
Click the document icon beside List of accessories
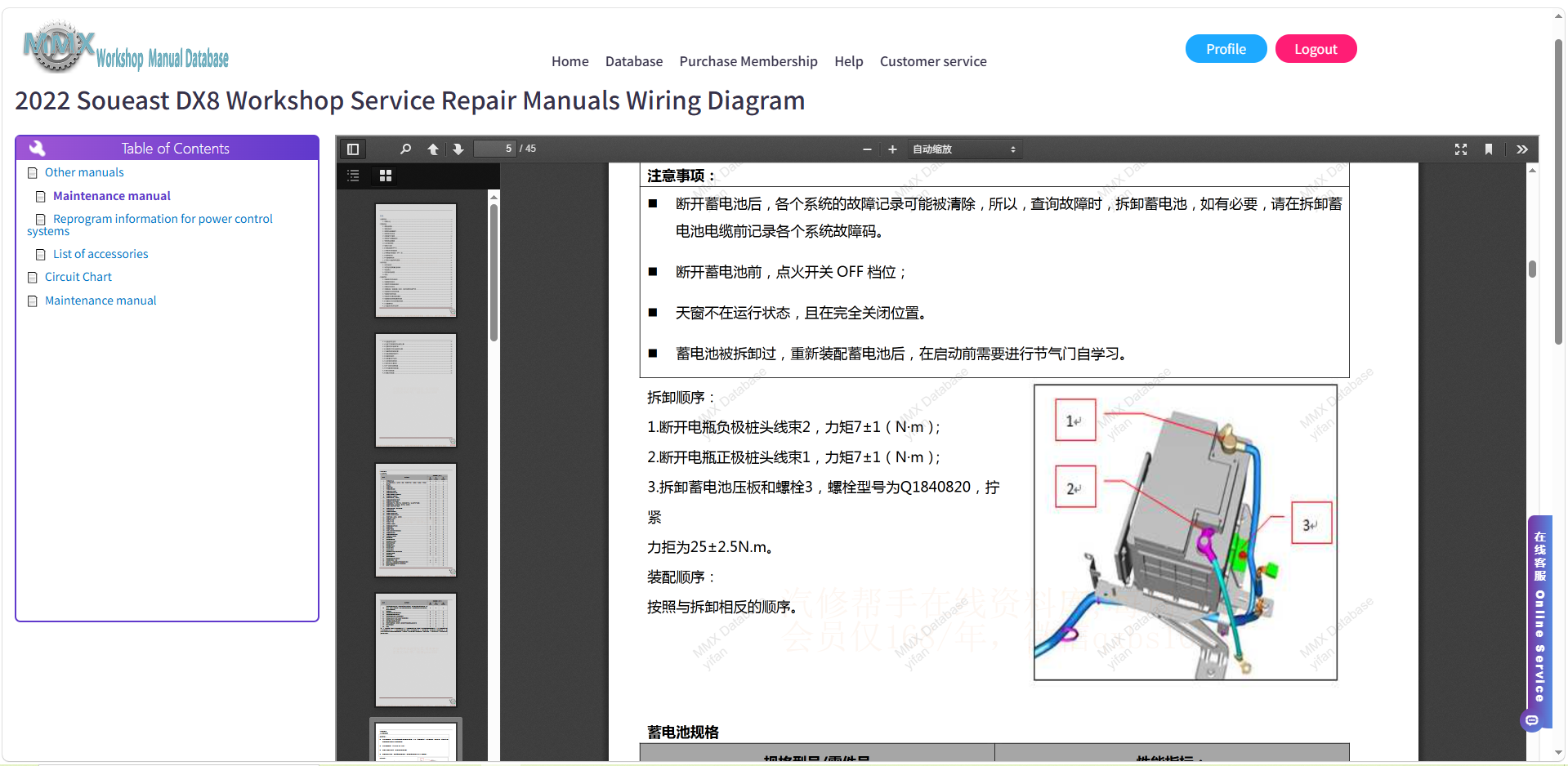[41, 255]
